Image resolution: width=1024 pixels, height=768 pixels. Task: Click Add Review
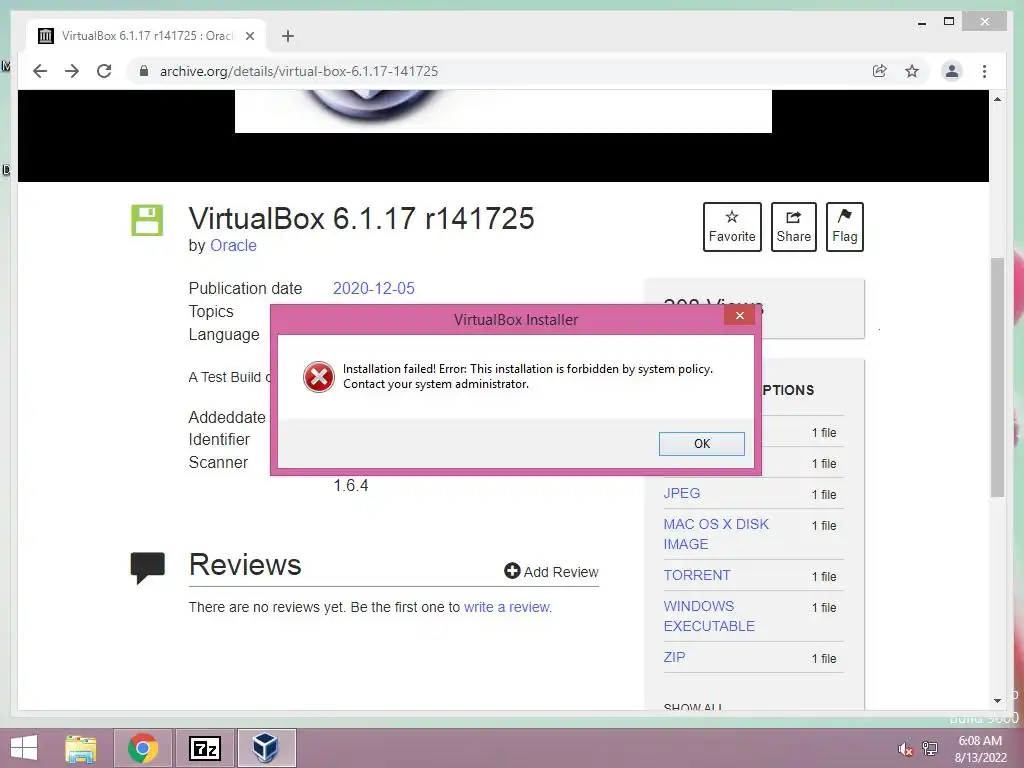[x=551, y=571]
